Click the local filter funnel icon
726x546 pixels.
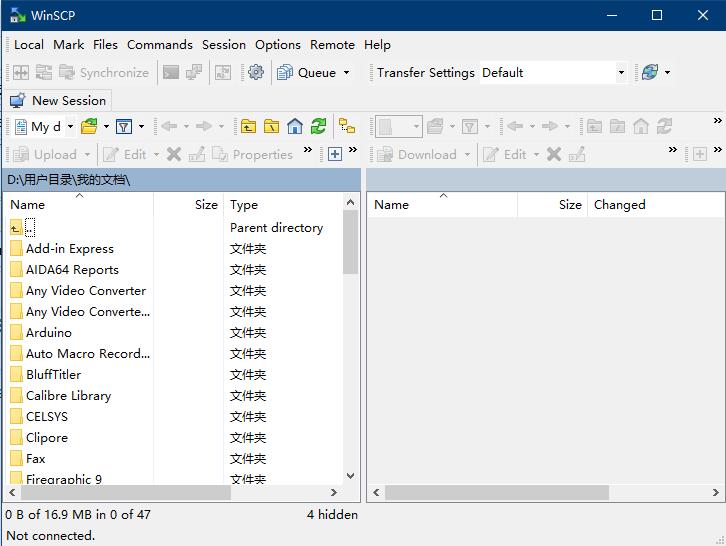coord(123,126)
